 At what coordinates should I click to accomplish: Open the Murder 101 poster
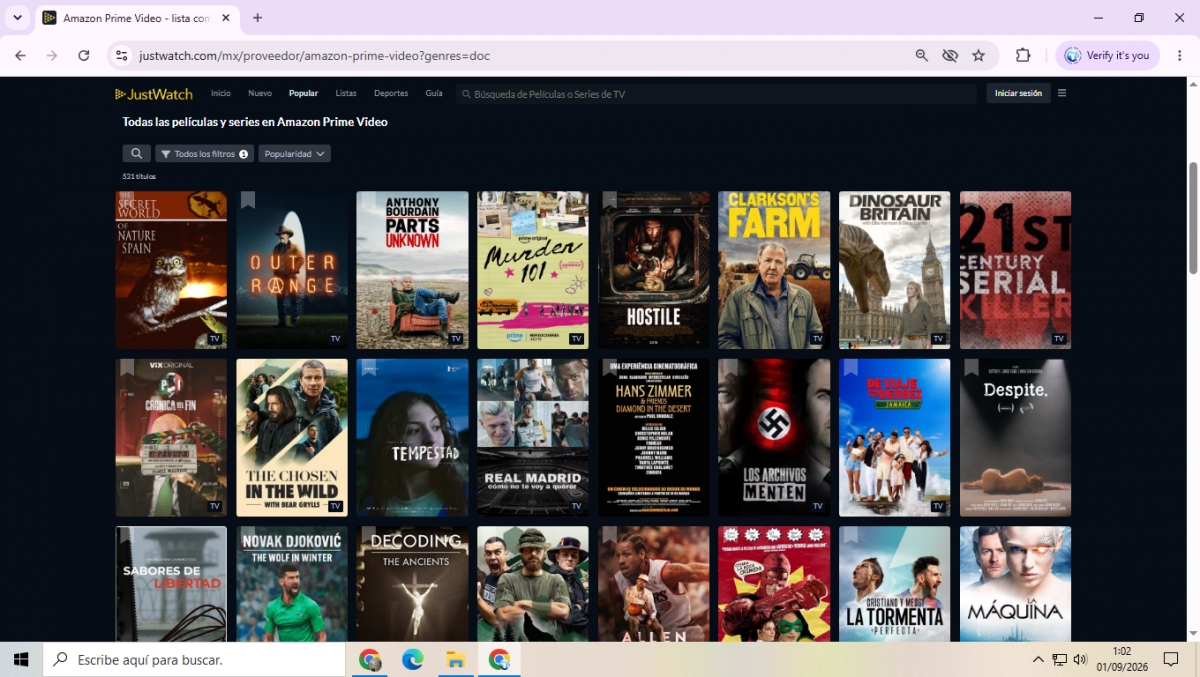pos(533,270)
